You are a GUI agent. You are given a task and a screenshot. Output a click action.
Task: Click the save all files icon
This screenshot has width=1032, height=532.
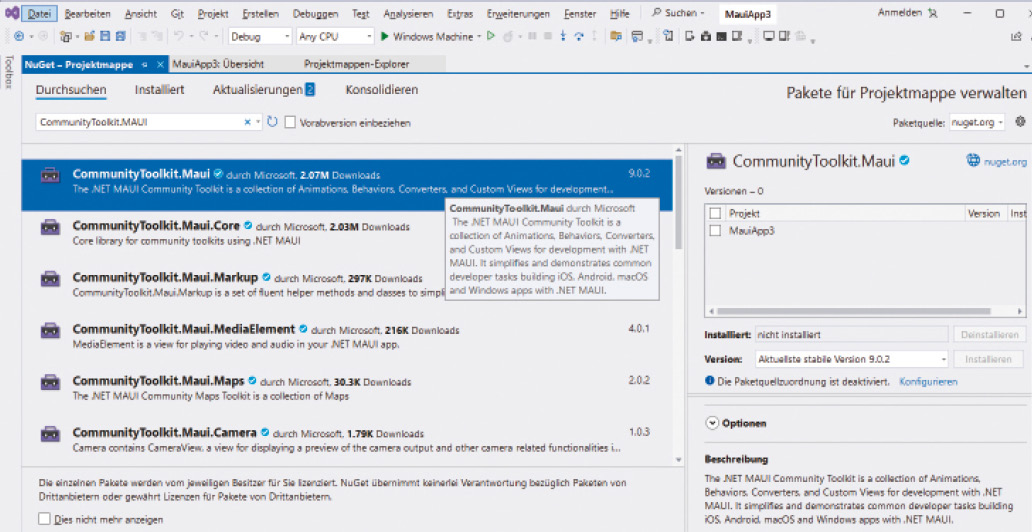(x=120, y=37)
